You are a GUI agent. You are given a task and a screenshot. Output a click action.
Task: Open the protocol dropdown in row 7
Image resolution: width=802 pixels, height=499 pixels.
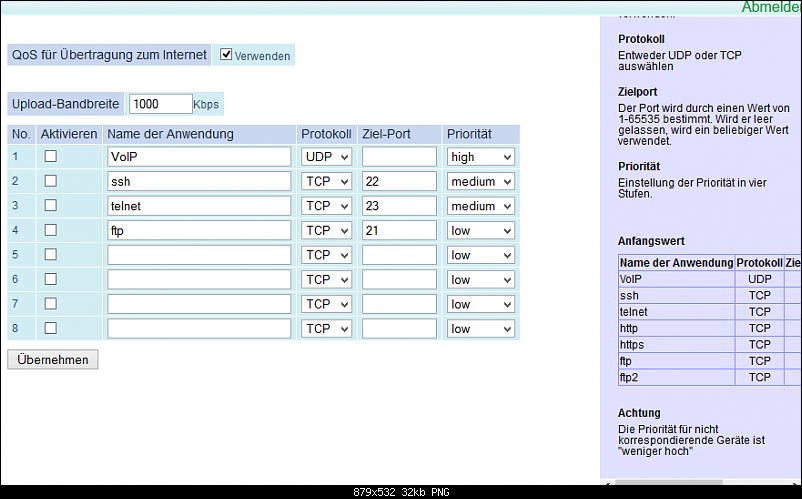click(326, 304)
